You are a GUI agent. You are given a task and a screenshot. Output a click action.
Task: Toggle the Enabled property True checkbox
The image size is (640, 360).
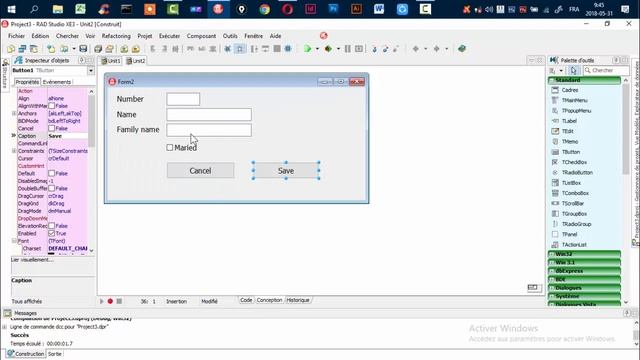52,233
